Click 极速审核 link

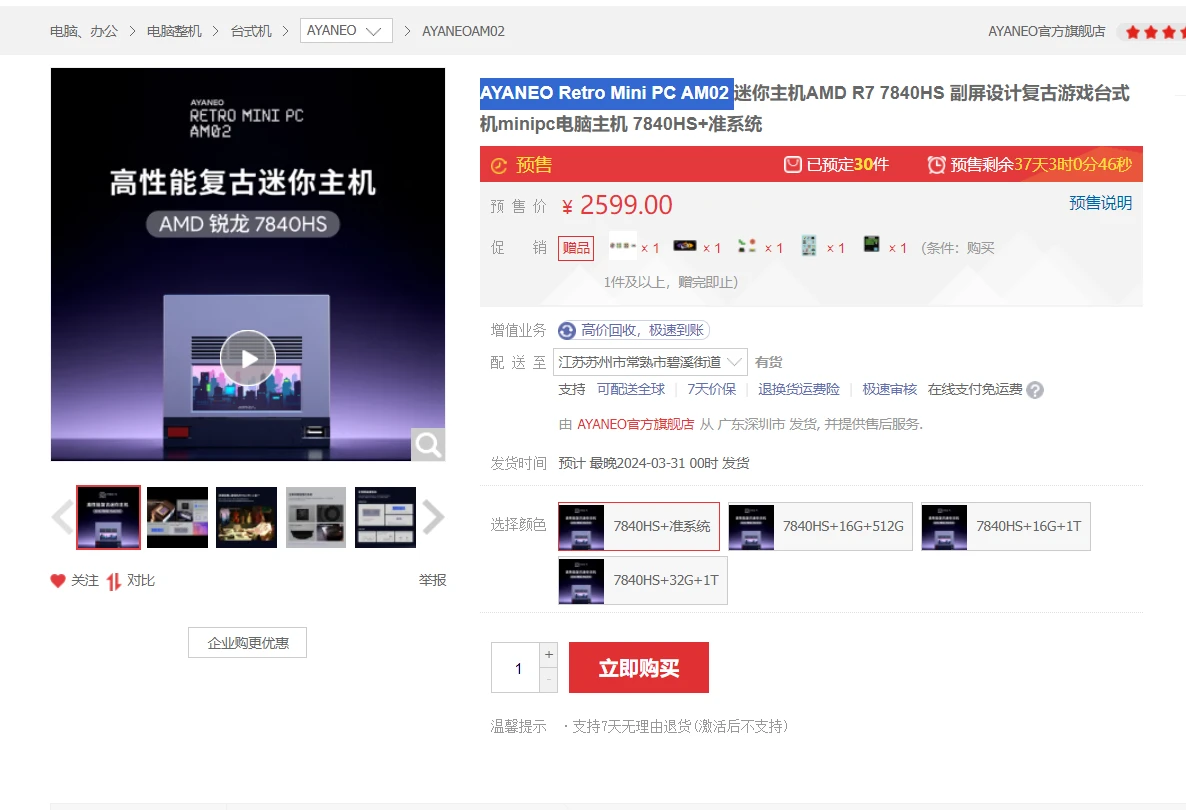click(x=890, y=389)
